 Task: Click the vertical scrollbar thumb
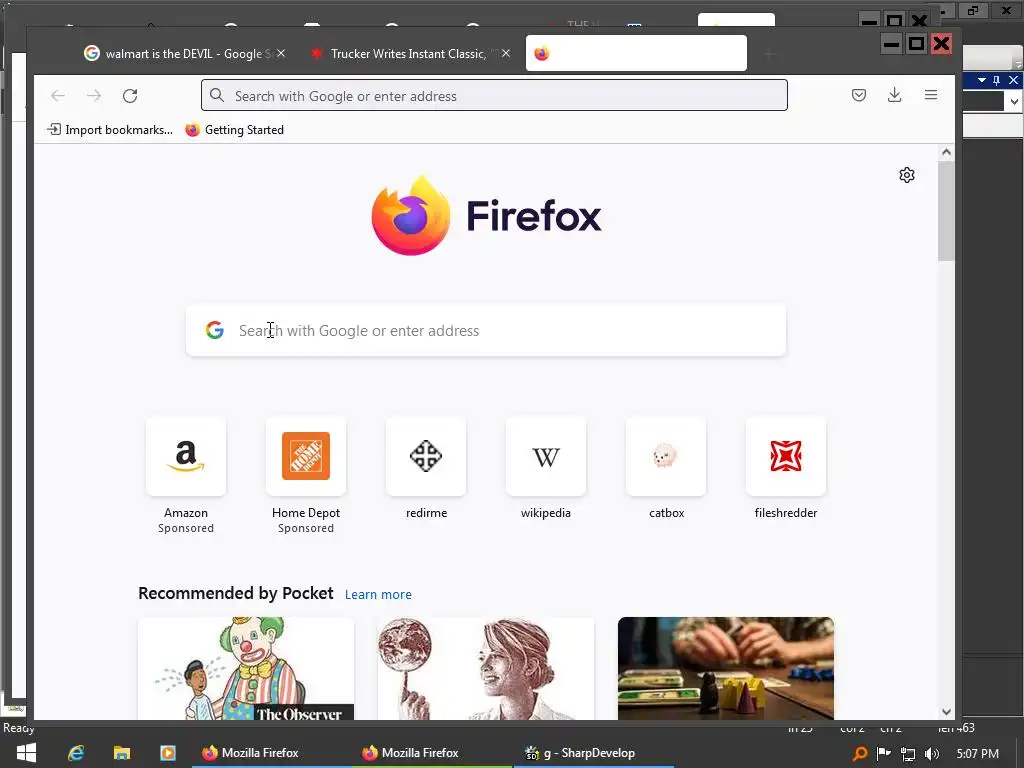pyautogui.click(x=946, y=211)
